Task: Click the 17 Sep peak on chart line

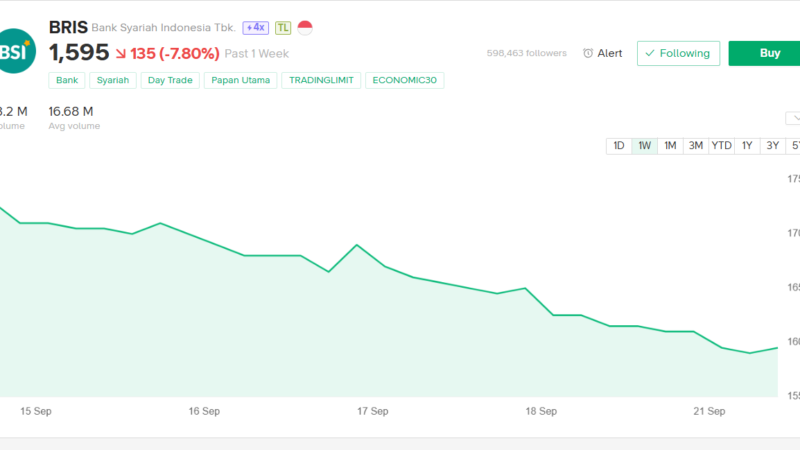Action: click(357, 245)
